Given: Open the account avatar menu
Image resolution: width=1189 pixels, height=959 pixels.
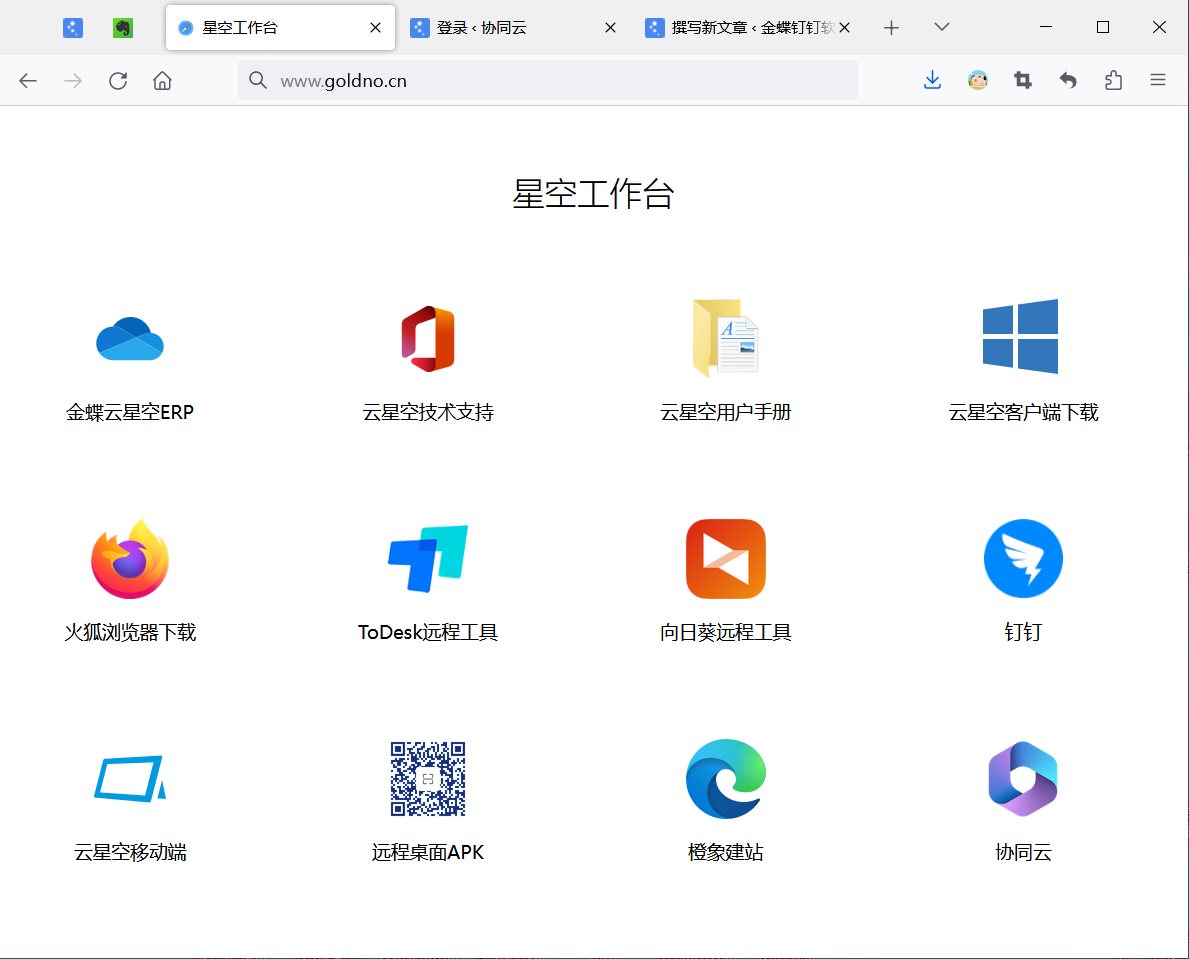Looking at the screenshot, I should pos(977,80).
